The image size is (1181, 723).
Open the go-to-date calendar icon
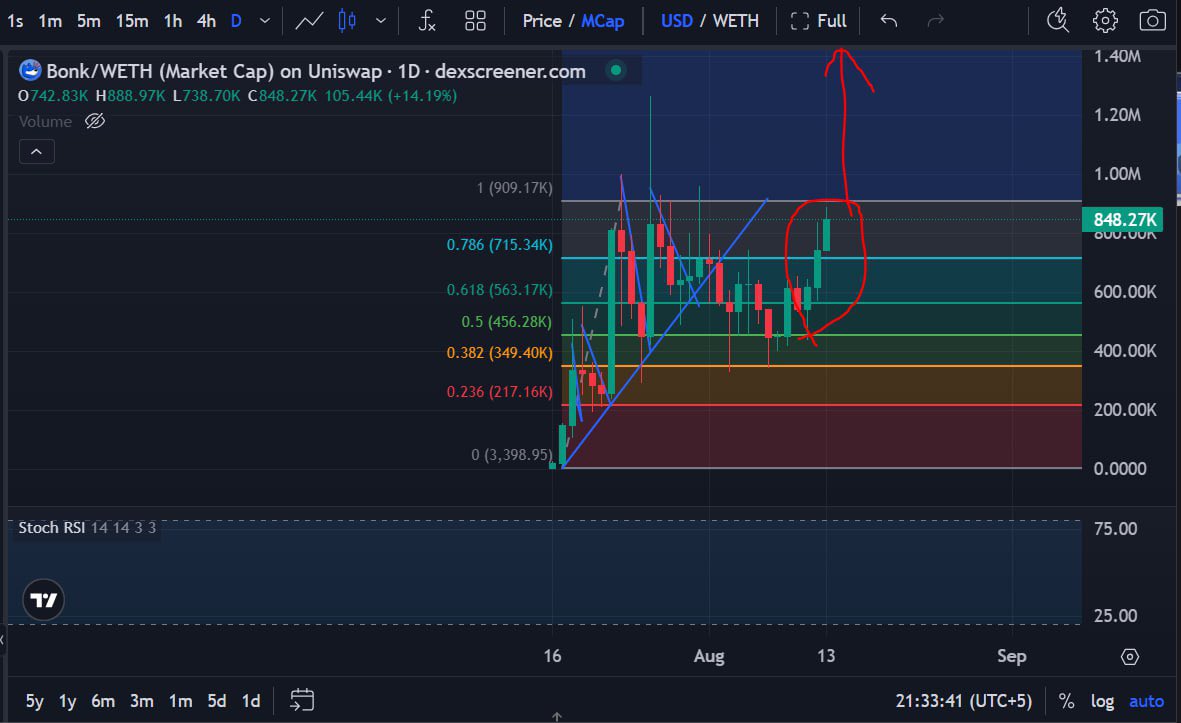pos(302,700)
